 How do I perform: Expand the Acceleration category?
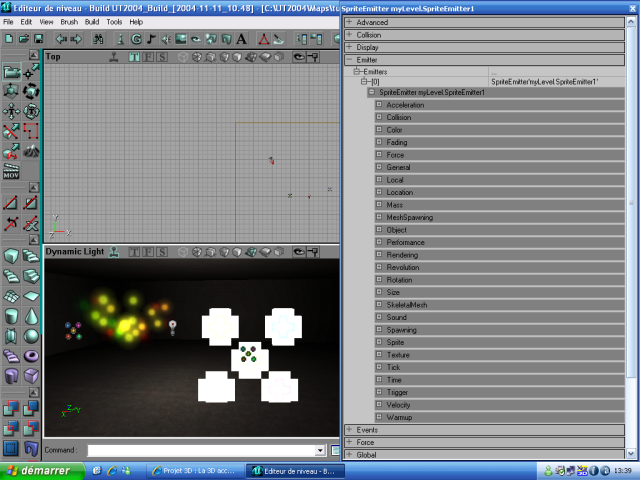pos(379,105)
